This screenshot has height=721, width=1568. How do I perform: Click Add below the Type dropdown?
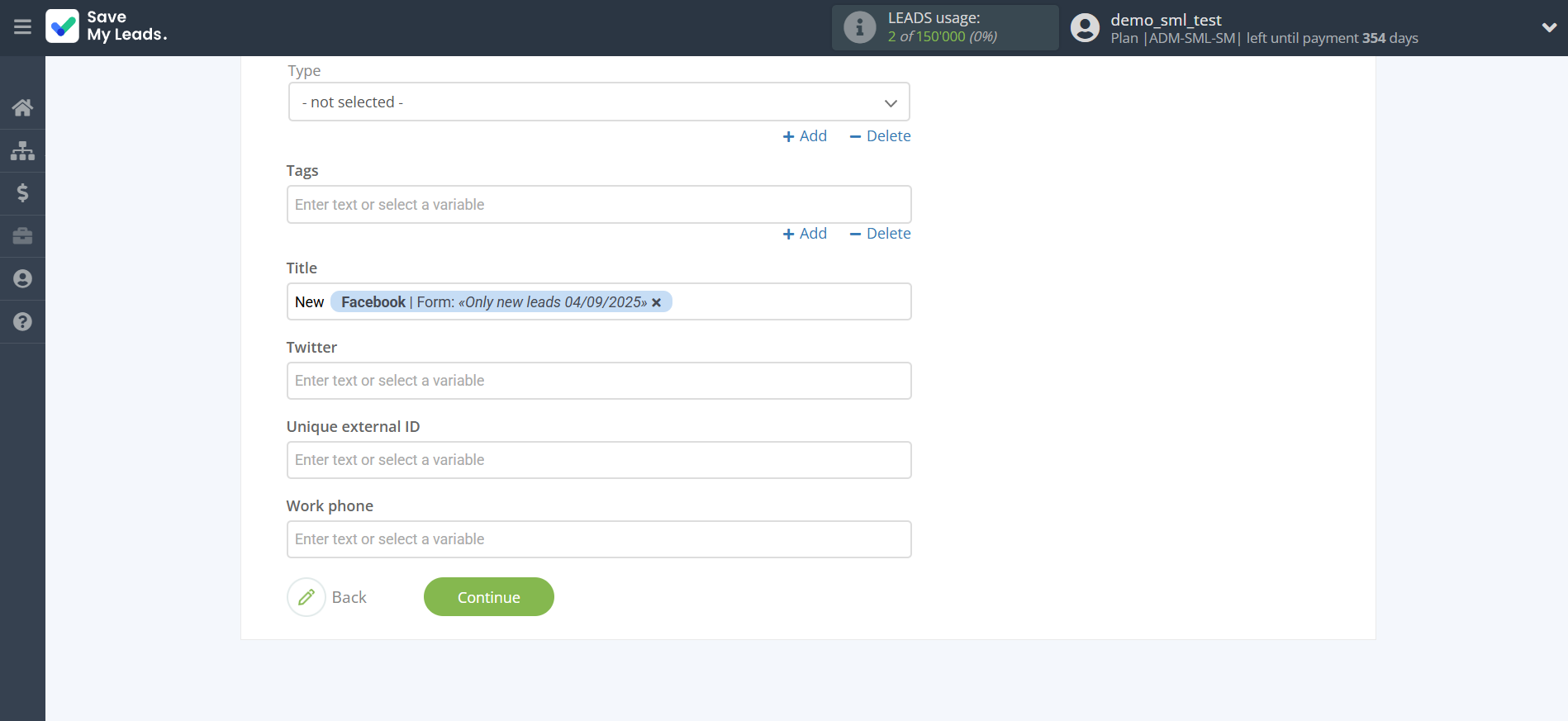(x=805, y=136)
